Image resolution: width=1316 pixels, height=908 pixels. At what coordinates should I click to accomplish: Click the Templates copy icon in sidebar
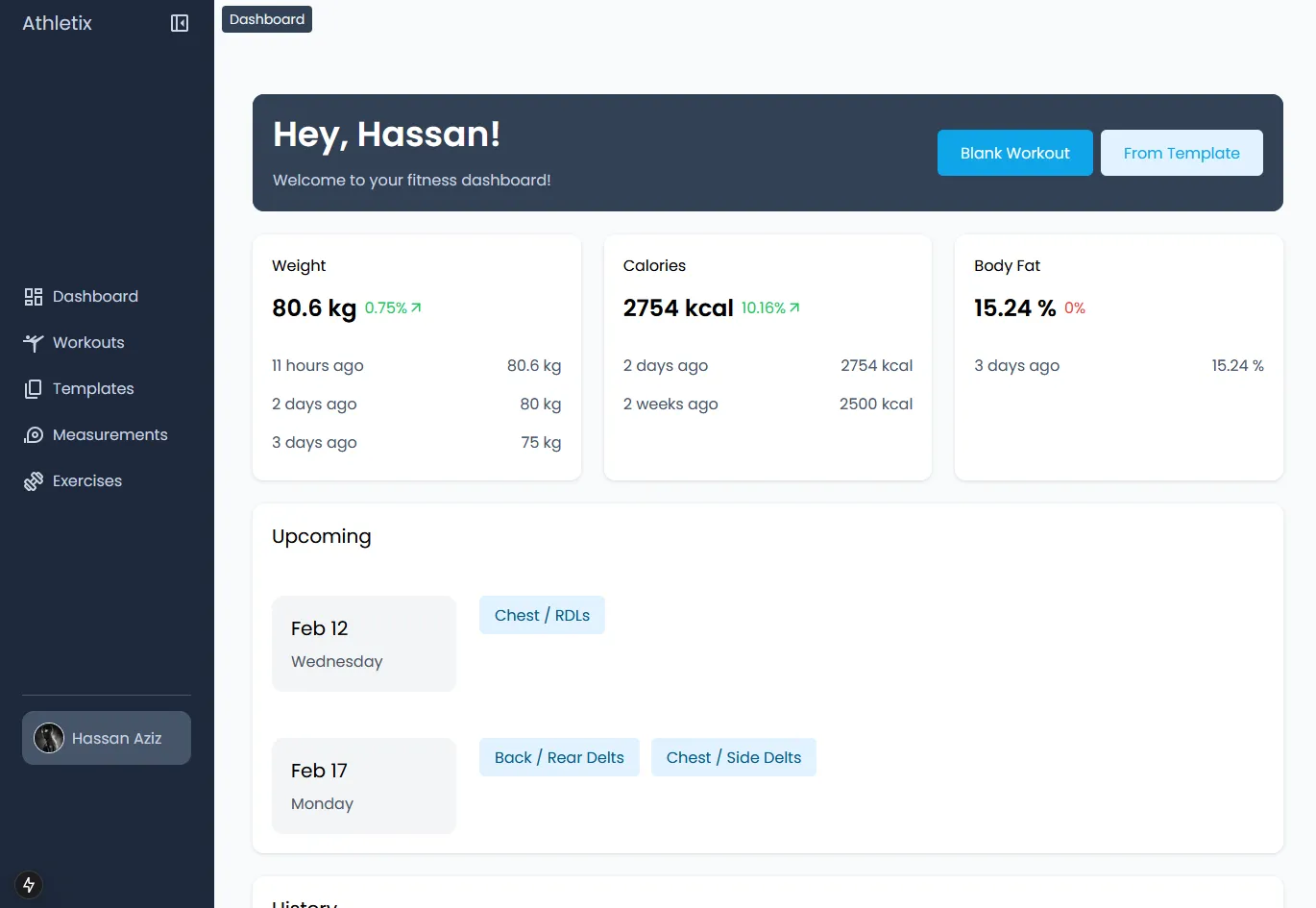34,389
